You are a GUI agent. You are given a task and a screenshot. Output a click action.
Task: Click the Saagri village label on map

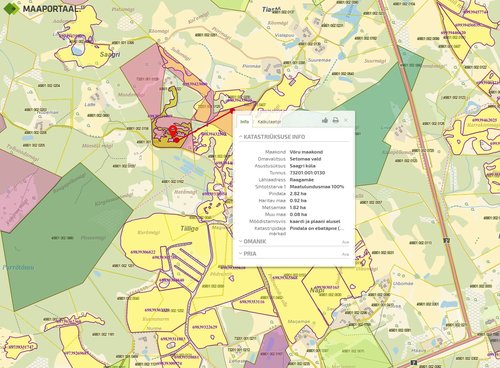click(110, 54)
